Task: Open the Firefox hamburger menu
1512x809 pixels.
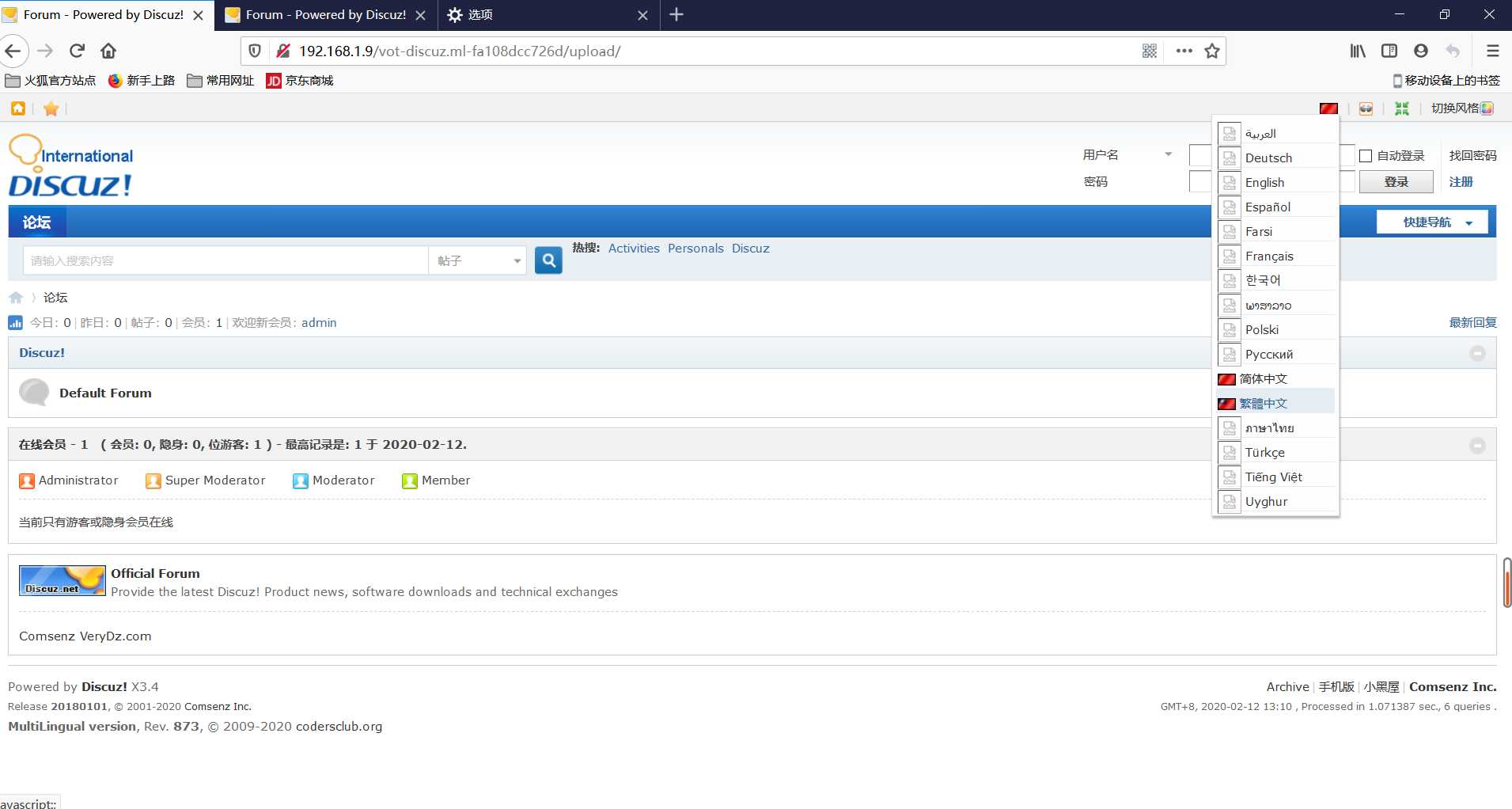Action: [1493, 51]
